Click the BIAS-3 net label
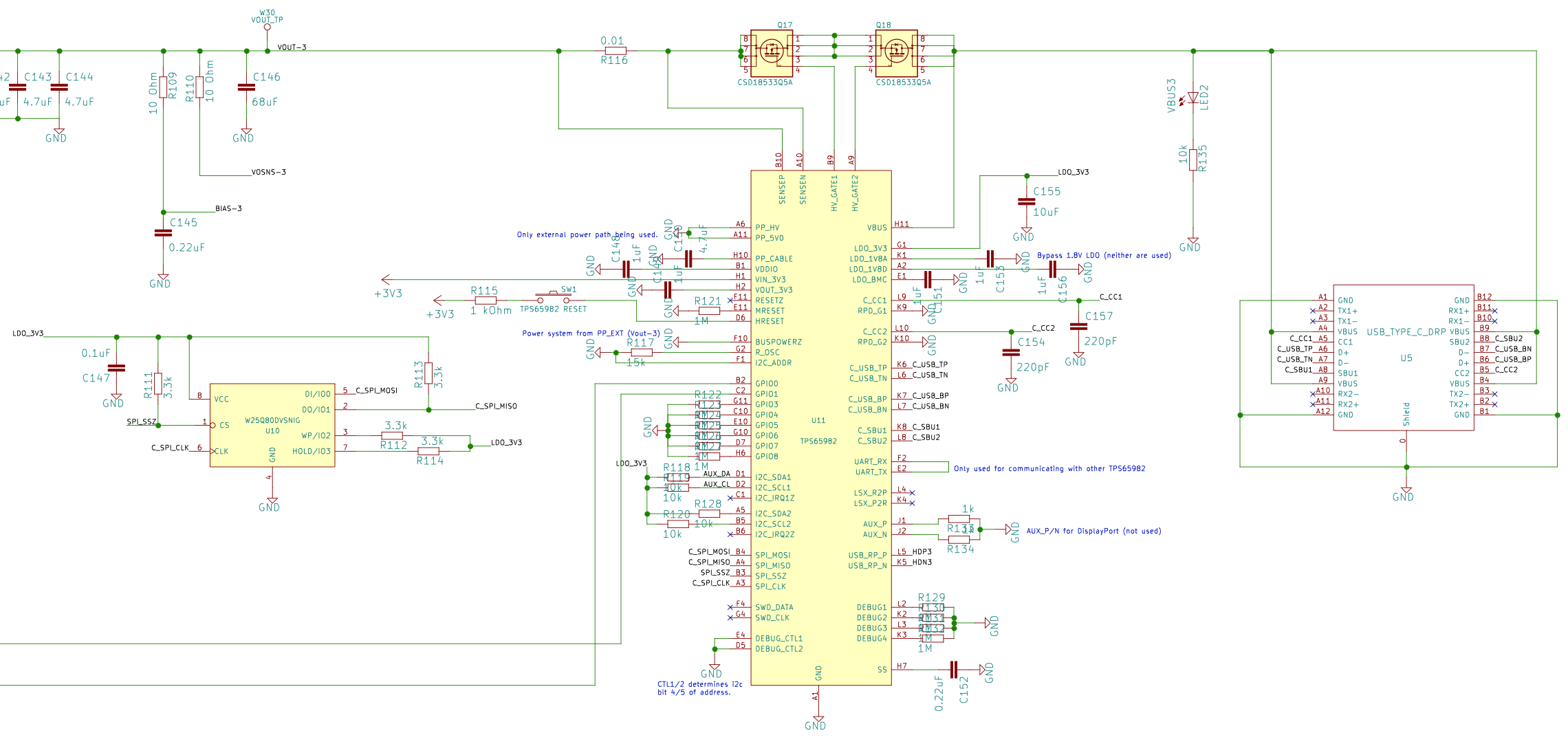This screenshot has height=744, width=1568. click(x=228, y=208)
